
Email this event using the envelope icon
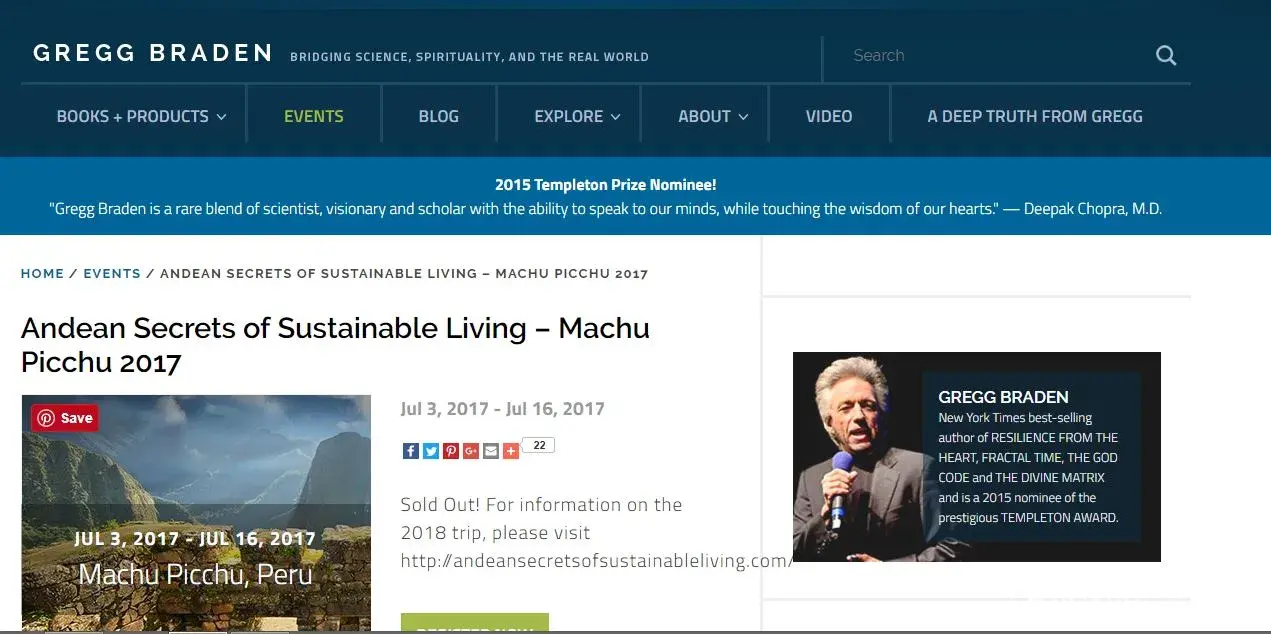click(x=490, y=451)
